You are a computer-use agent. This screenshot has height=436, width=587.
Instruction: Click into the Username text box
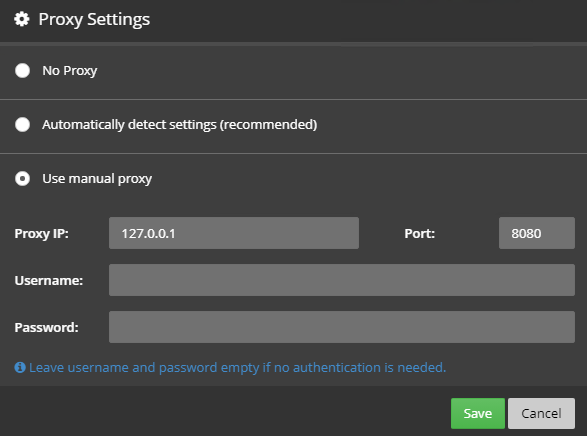point(342,280)
